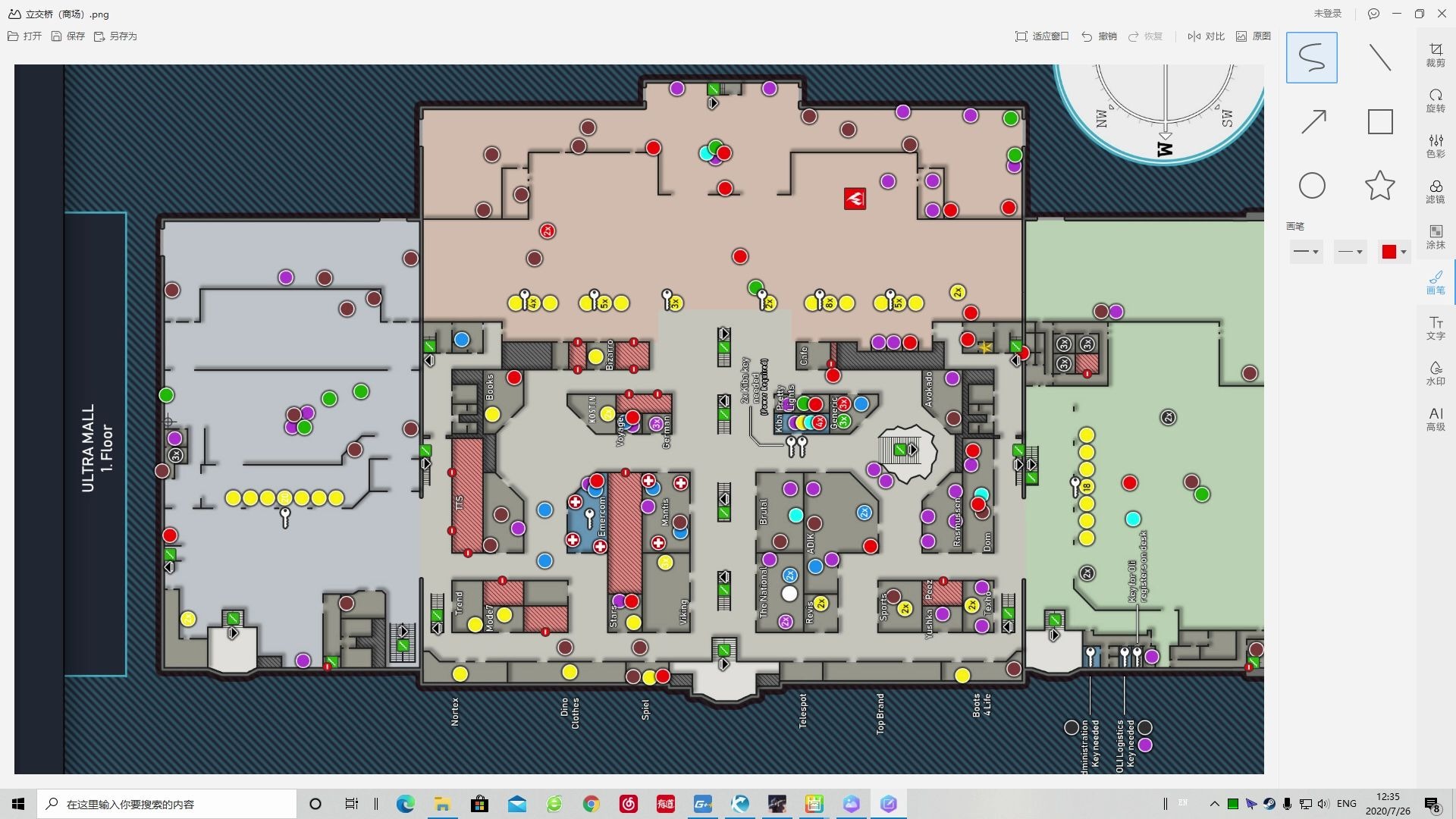Image resolution: width=1456 pixels, height=819 pixels.
Task: Click 恢复 to redo
Action: click(1145, 36)
